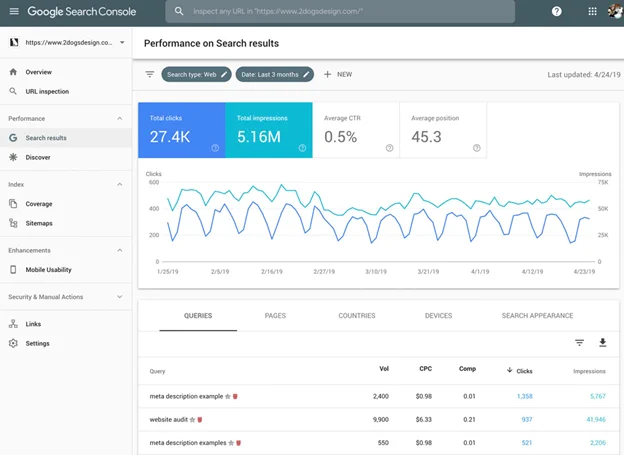Click help icon on Average CTR card

click(x=390, y=148)
